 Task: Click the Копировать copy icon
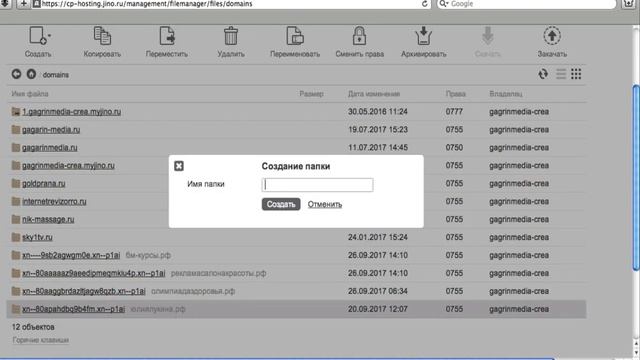[x=102, y=36]
